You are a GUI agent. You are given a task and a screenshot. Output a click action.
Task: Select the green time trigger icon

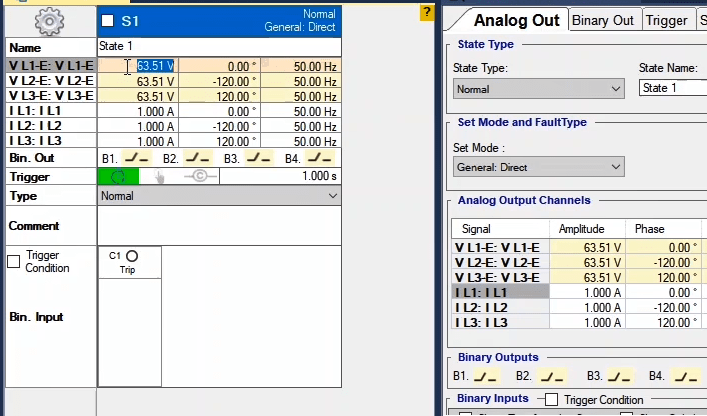118,176
